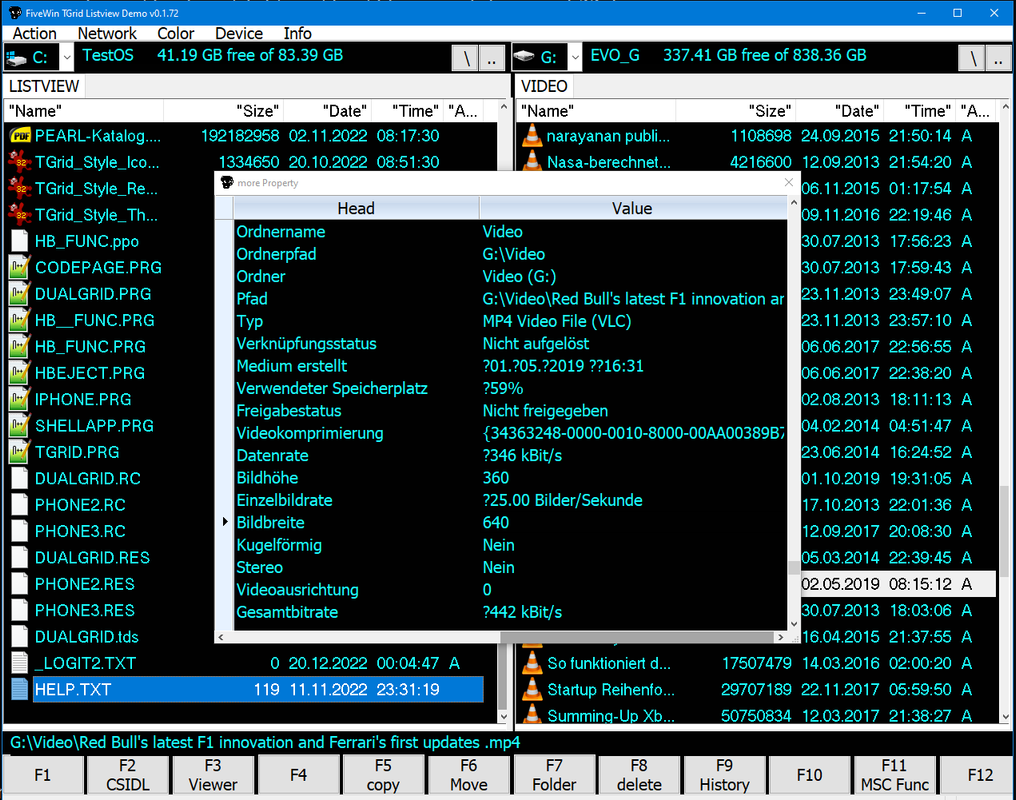
Task: Open the left C: drive dropdown
Action: [x=66, y=58]
